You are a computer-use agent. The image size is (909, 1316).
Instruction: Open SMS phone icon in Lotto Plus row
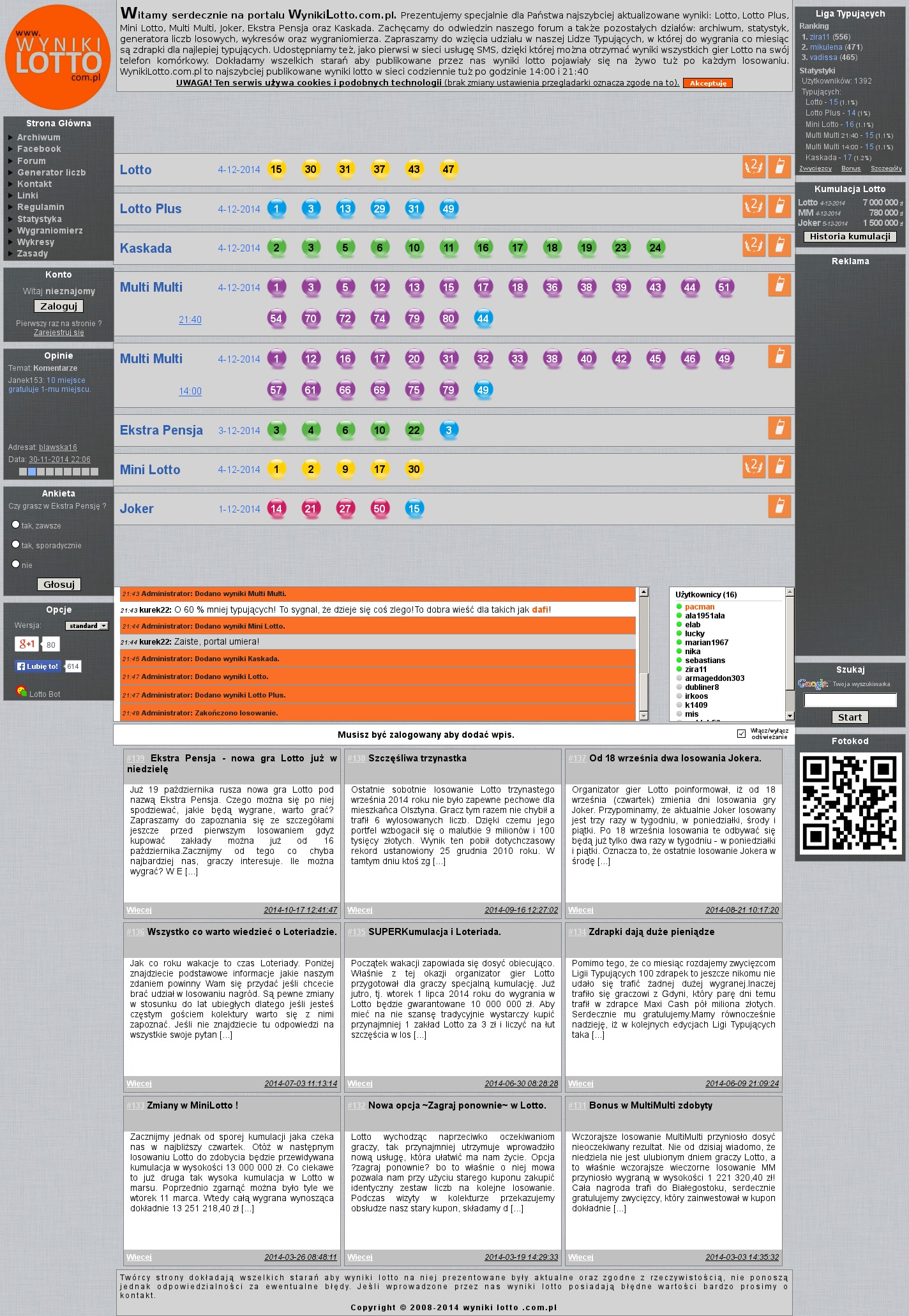(x=779, y=206)
